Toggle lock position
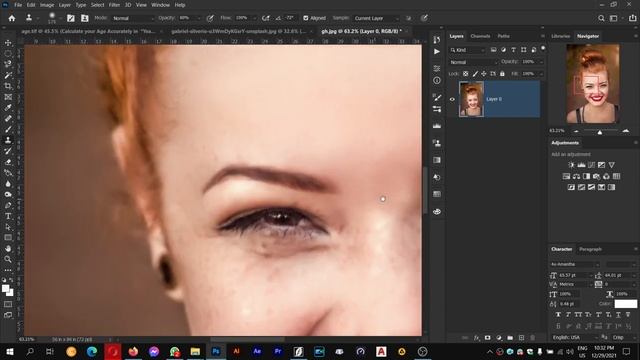 (484, 74)
